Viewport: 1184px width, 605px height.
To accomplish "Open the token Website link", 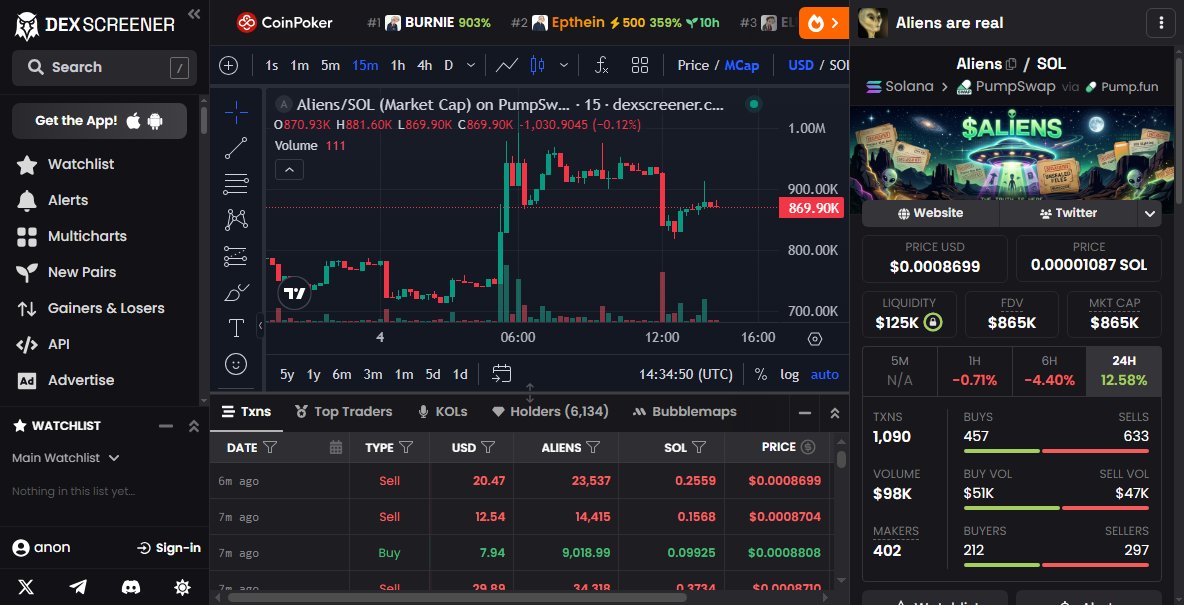I will click(x=930, y=214).
